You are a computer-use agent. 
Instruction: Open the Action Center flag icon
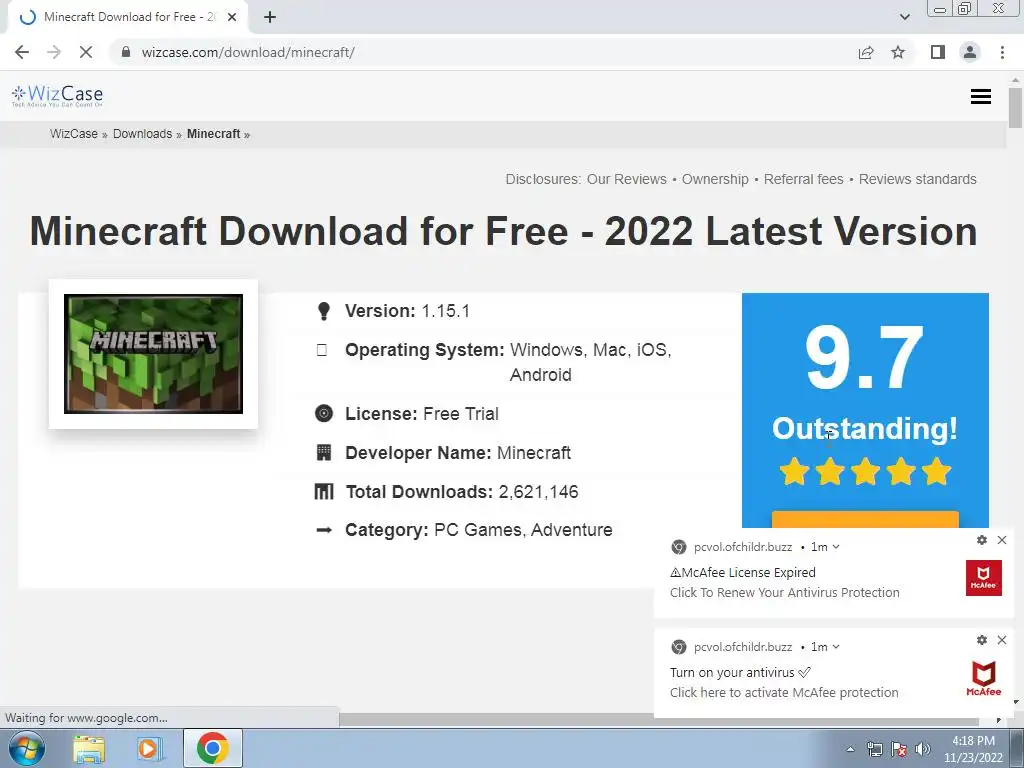(899, 749)
